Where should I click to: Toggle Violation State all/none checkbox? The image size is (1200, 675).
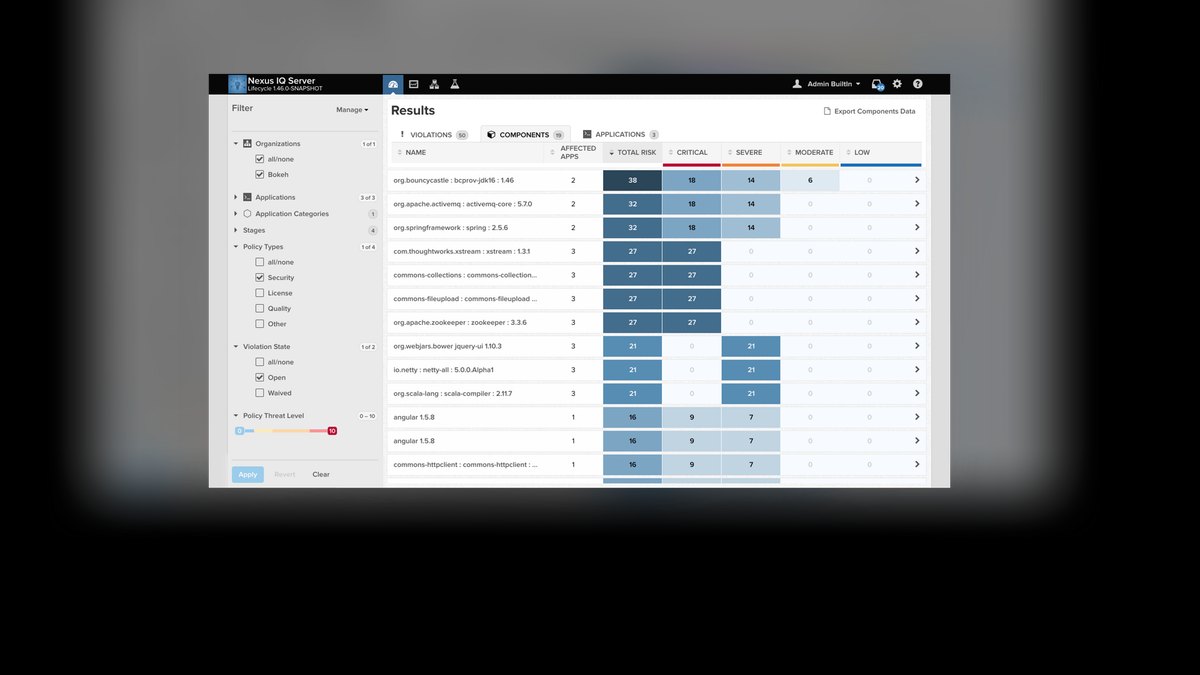point(260,362)
